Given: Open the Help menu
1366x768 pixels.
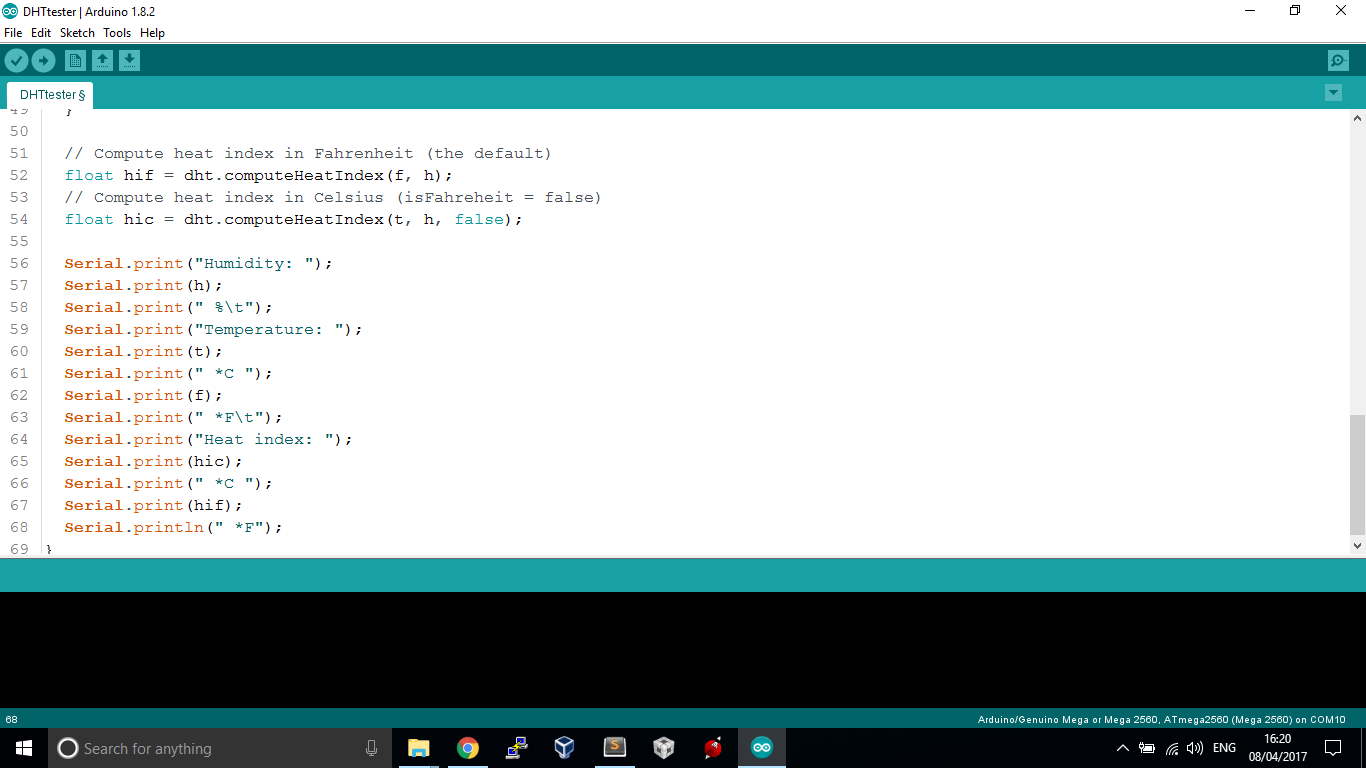Looking at the screenshot, I should click(x=152, y=33).
